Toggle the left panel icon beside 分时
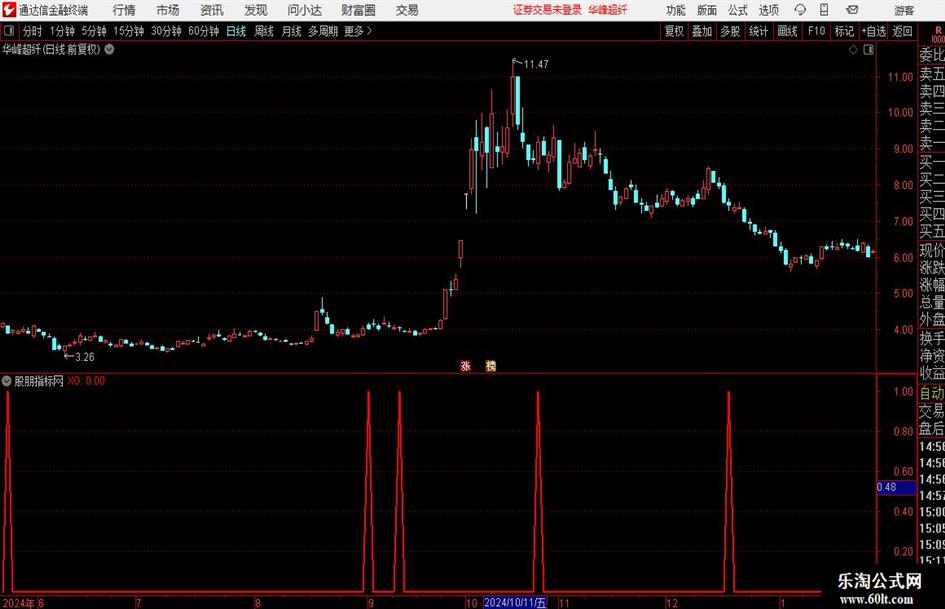The height and width of the screenshot is (609, 945). (x=9, y=31)
